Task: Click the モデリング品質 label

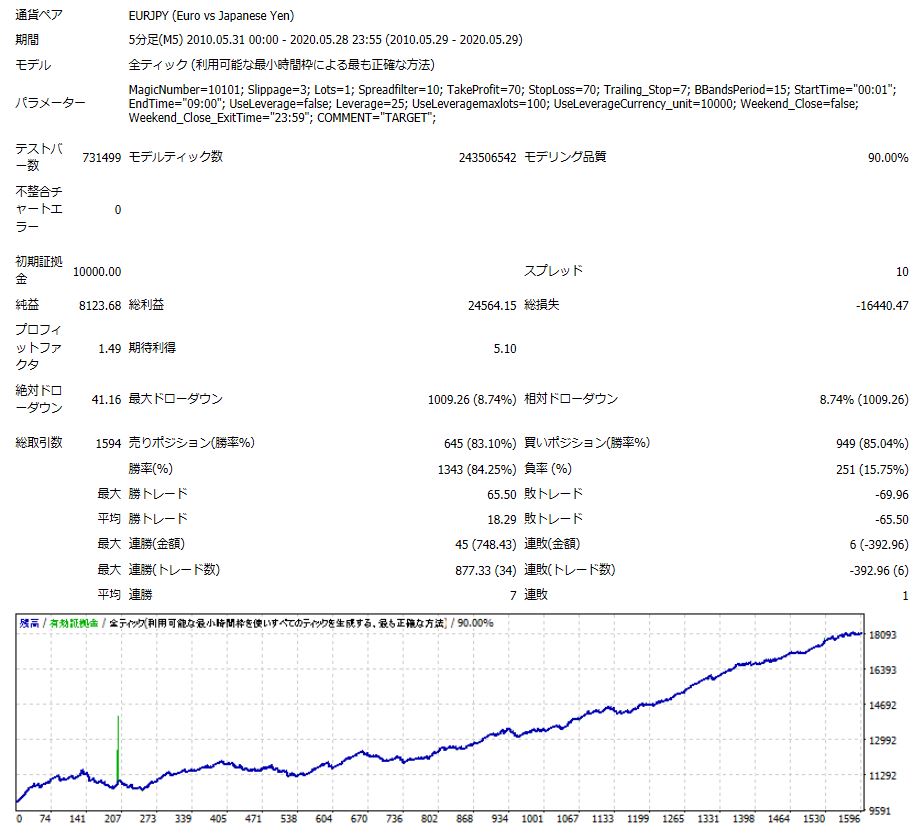Action: [565, 156]
